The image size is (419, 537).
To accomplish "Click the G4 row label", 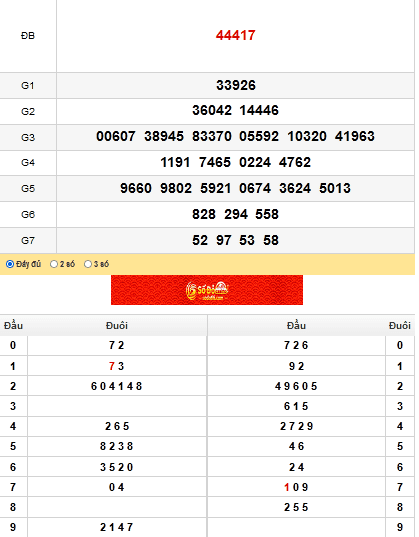I will click(x=28, y=162).
